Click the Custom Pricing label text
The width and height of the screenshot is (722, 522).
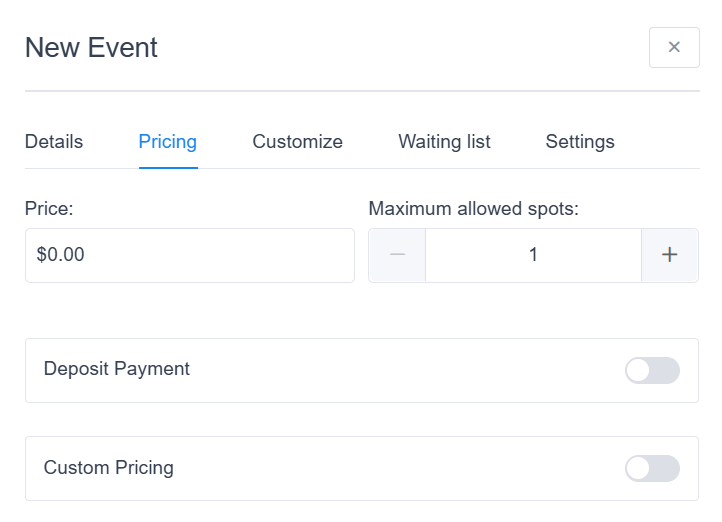109,467
